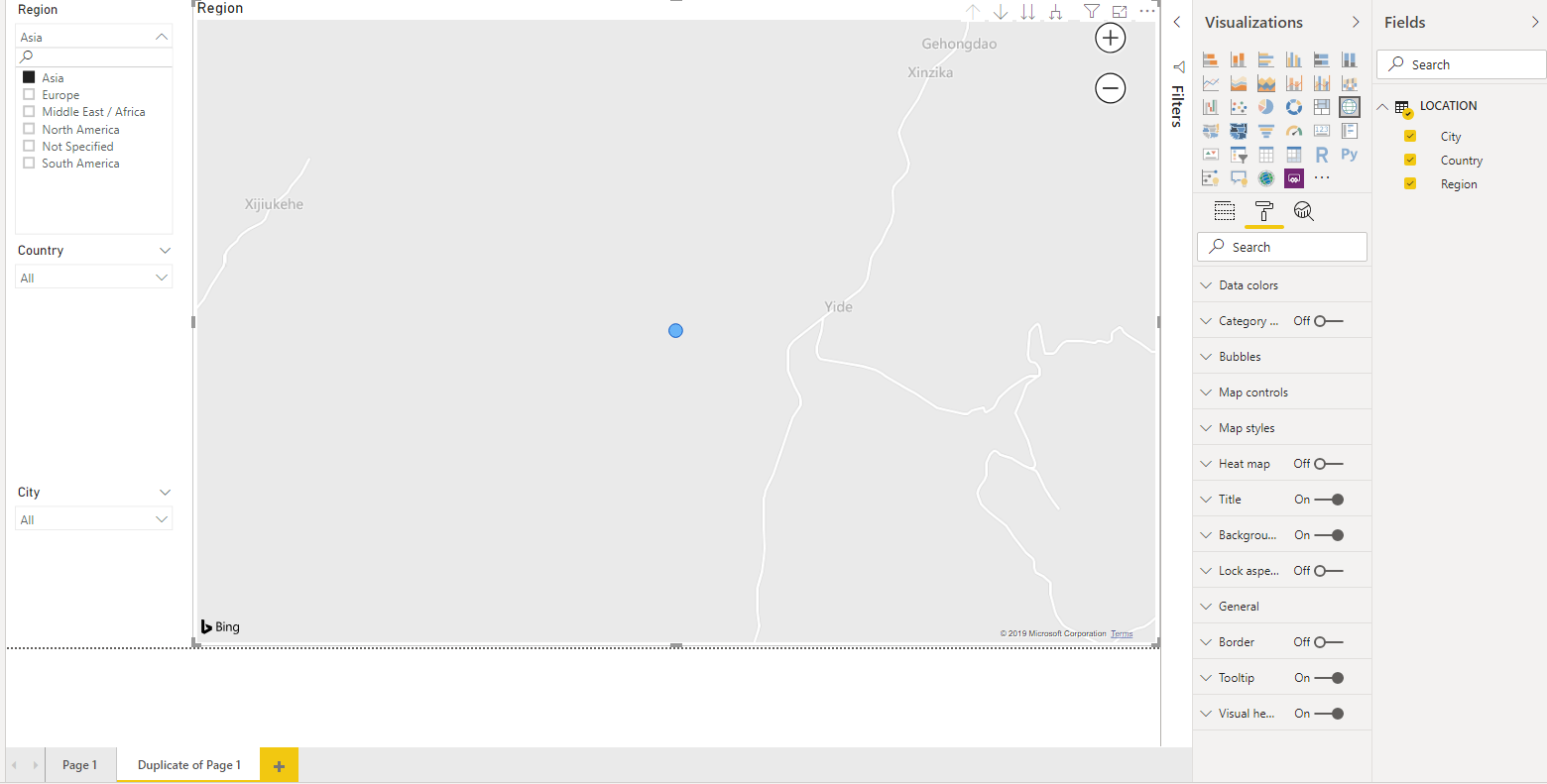The width and height of the screenshot is (1547, 784).
Task: Select the Duplicate of Page 1 tab
Action: pos(188,765)
